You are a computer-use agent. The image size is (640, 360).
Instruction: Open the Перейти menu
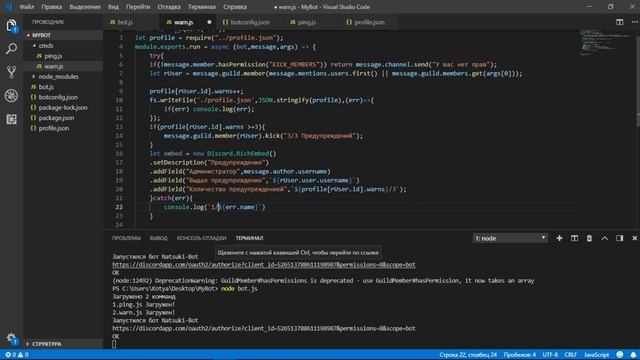138,7
